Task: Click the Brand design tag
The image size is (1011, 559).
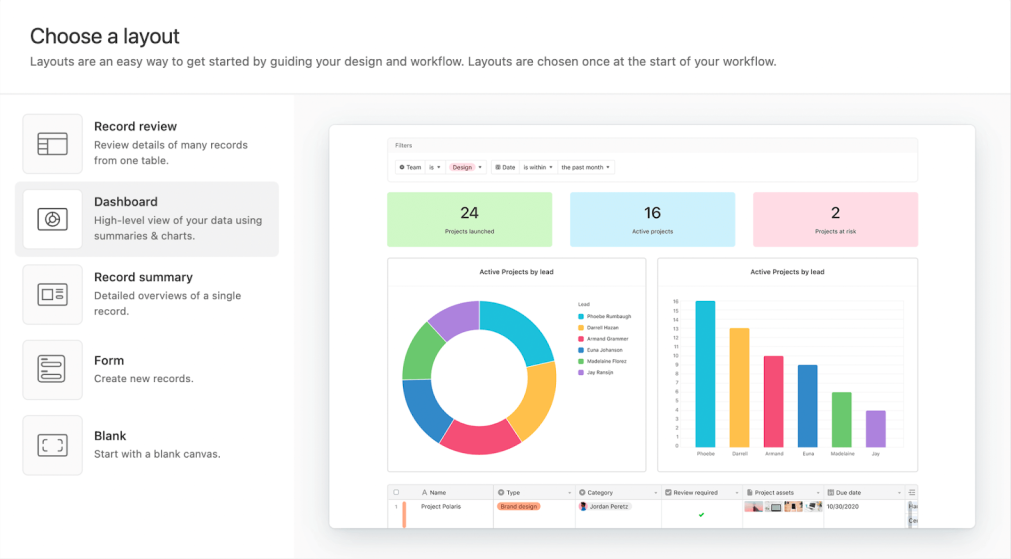Action: pyautogui.click(x=519, y=507)
